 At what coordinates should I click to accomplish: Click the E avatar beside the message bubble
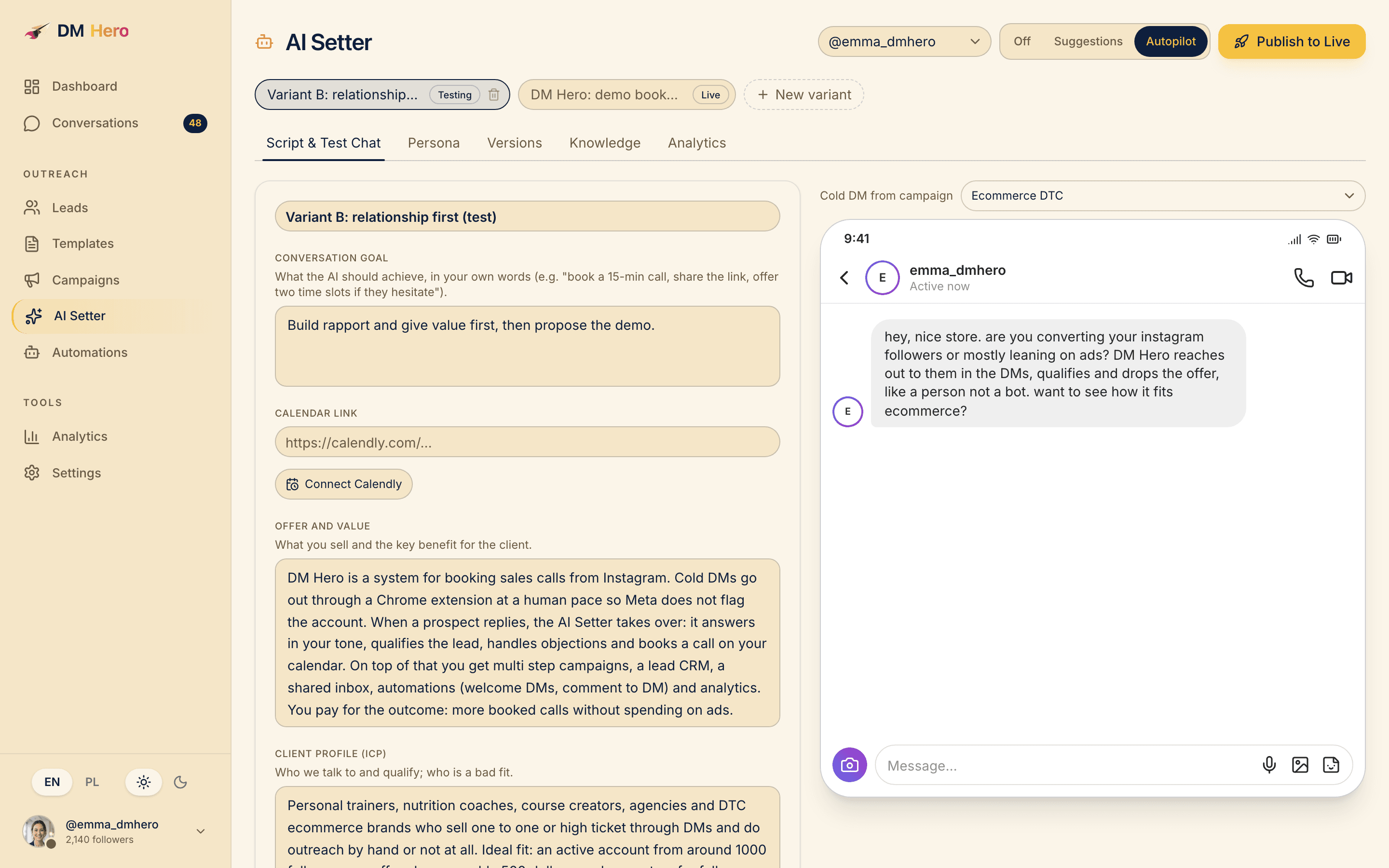tap(848, 412)
